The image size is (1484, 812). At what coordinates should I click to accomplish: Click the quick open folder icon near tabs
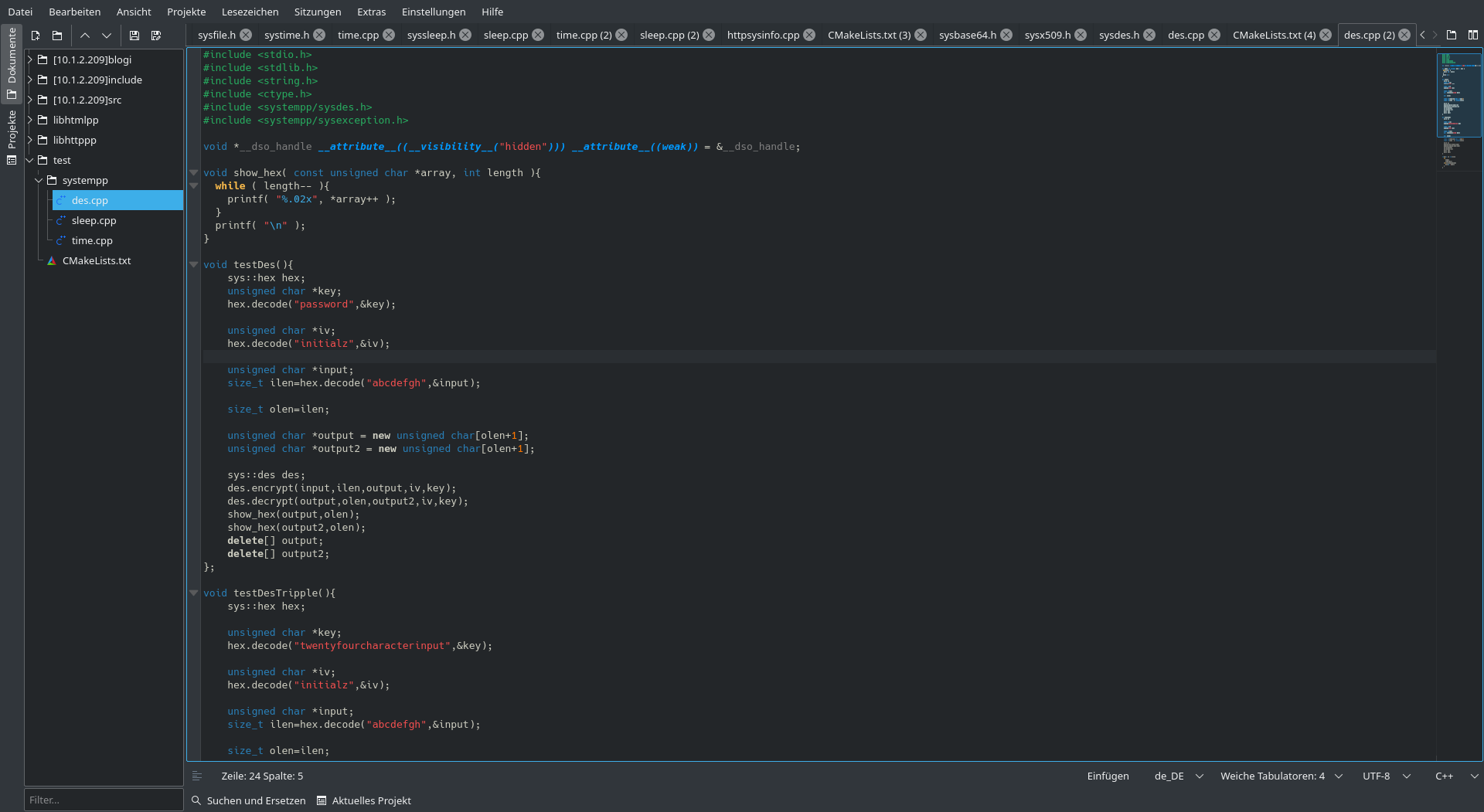(1452, 35)
